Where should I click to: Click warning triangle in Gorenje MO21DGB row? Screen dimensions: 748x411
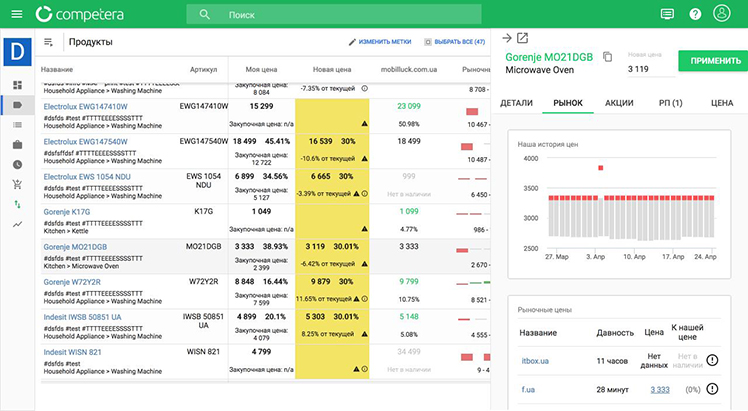pos(364,264)
